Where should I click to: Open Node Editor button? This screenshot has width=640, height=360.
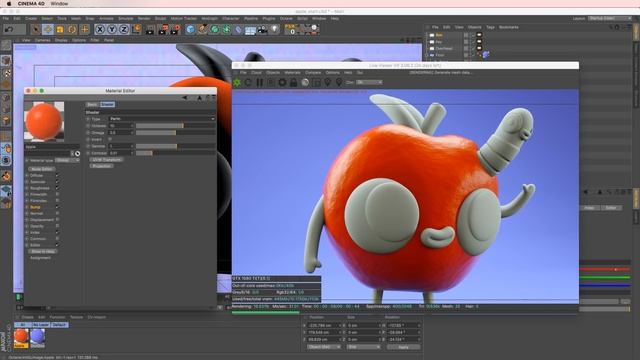click(x=42, y=169)
